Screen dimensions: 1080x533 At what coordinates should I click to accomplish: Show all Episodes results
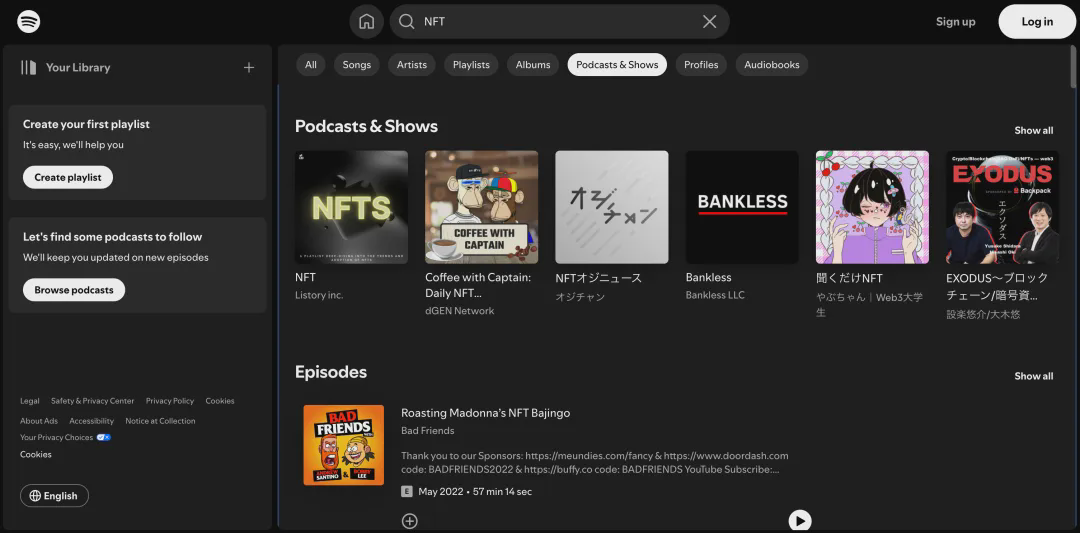tap(1033, 376)
